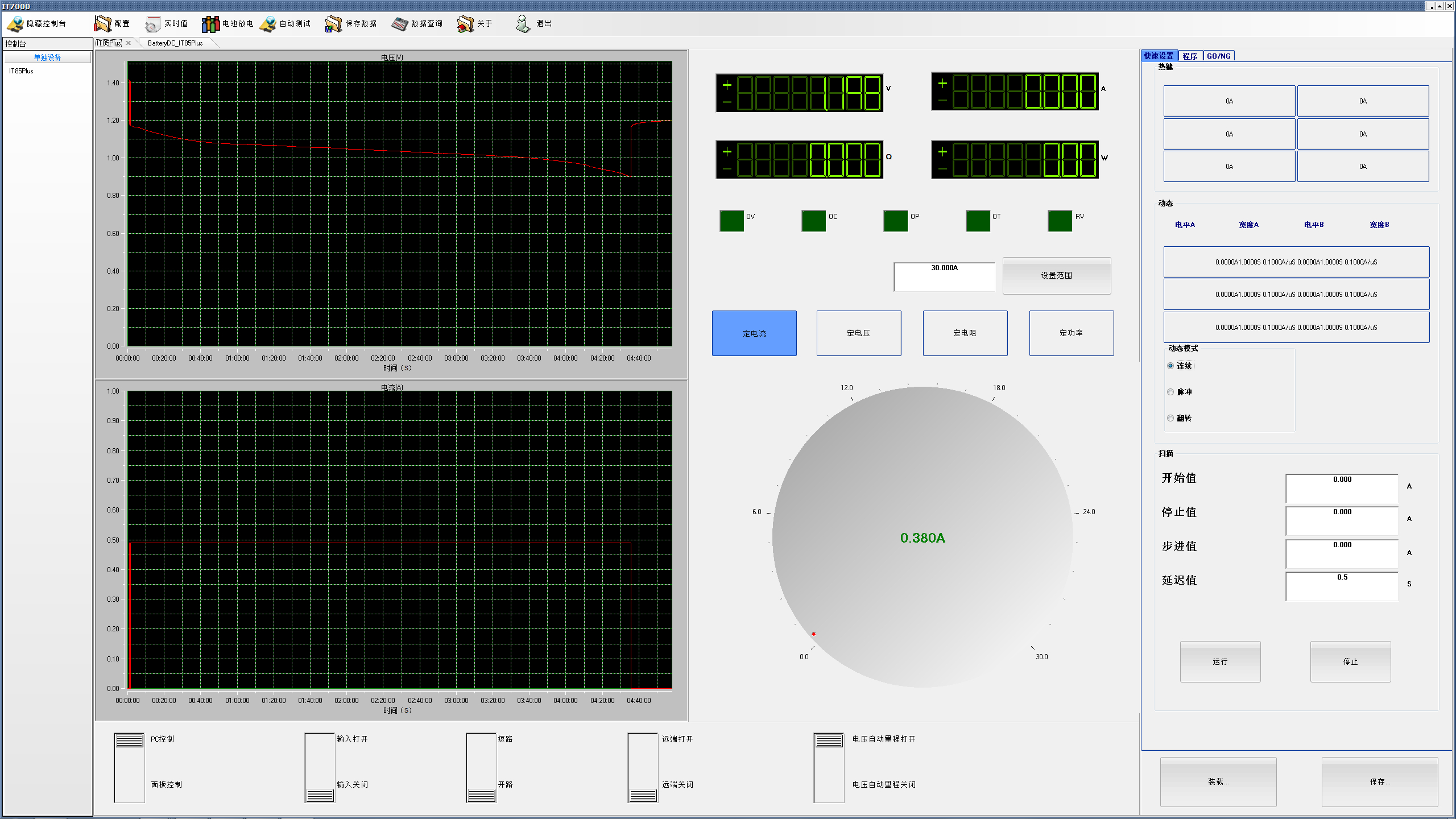1456x819 pixels.
Task: Toggle the 短路 / 开路 switch
Action: pos(481,768)
